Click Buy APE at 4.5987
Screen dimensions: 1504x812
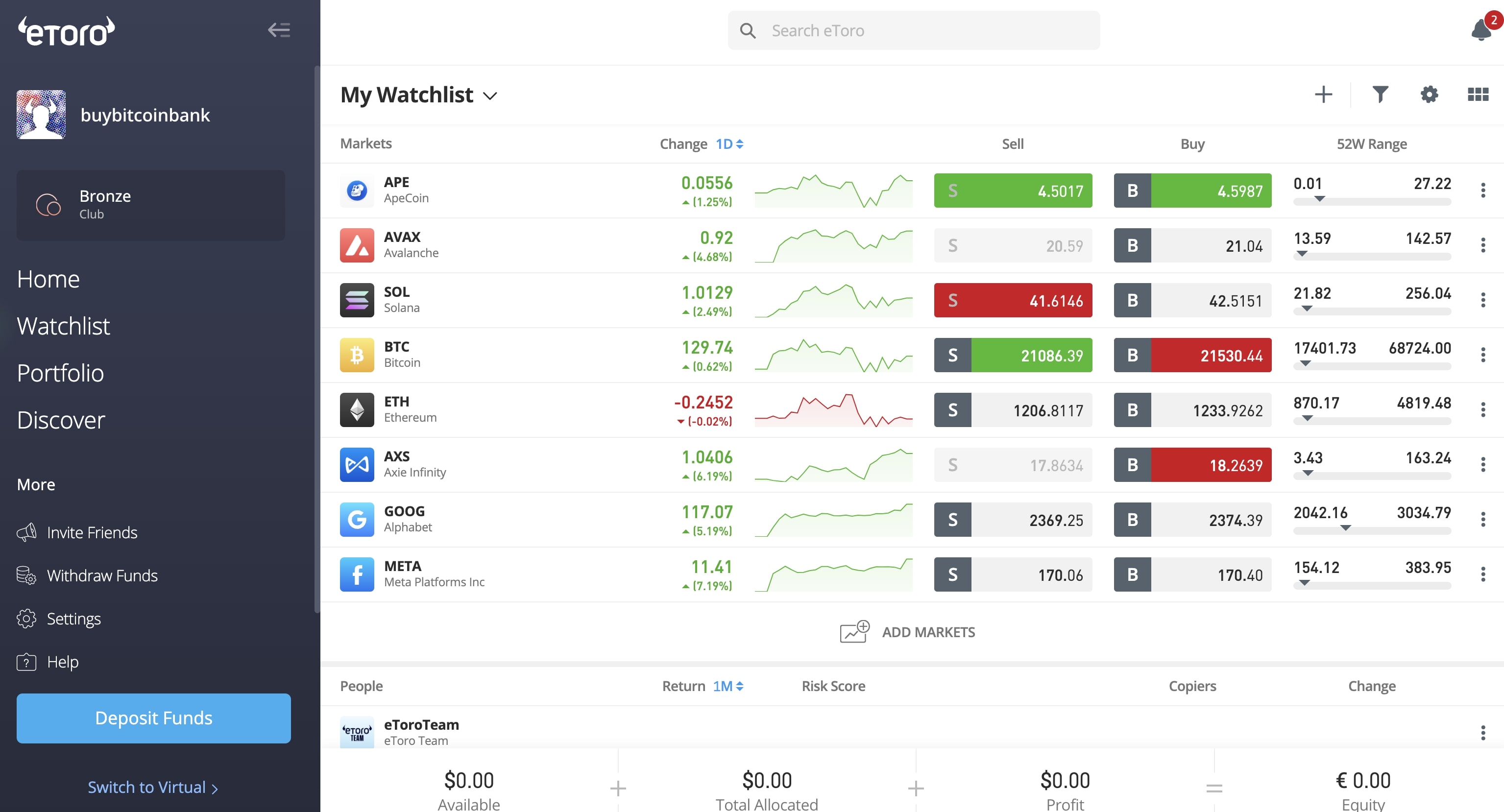click(1193, 191)
